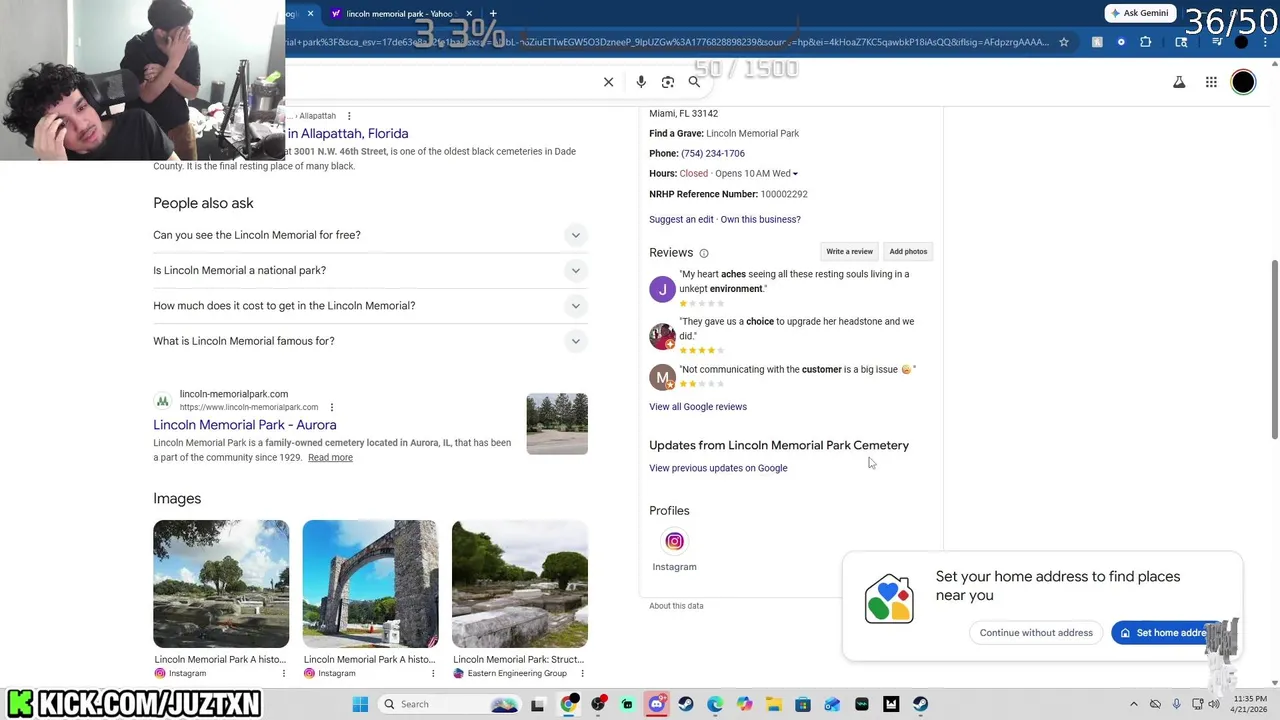Image resolution: width=1280 pixels, height=720 pixels.
Task: Click the taskbar Search box
Action: coord(447,704)
